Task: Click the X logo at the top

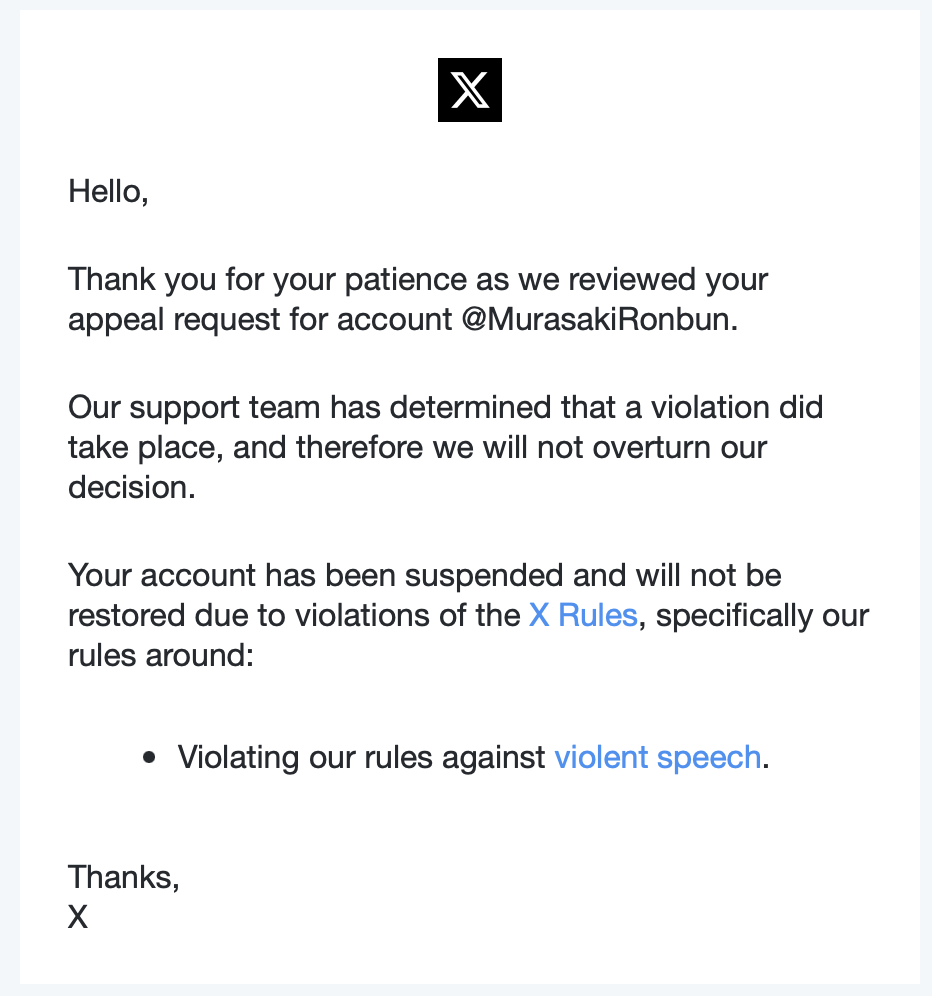Action: [469, 90]
